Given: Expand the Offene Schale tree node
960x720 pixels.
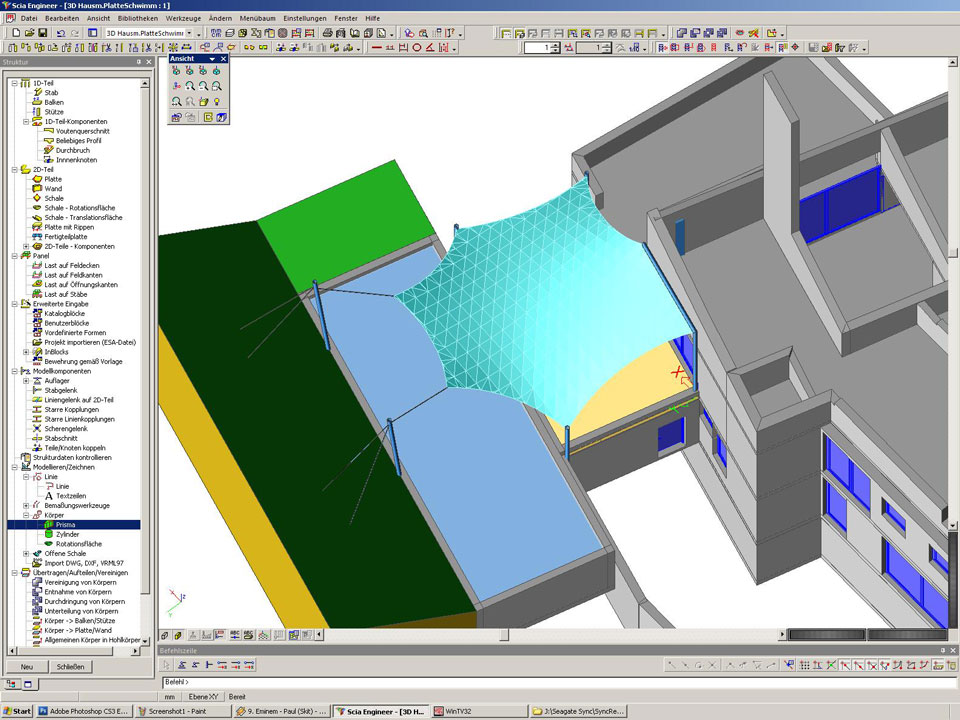Looking at the screenshot, I should pyautogui.click(x=26, y=553).
